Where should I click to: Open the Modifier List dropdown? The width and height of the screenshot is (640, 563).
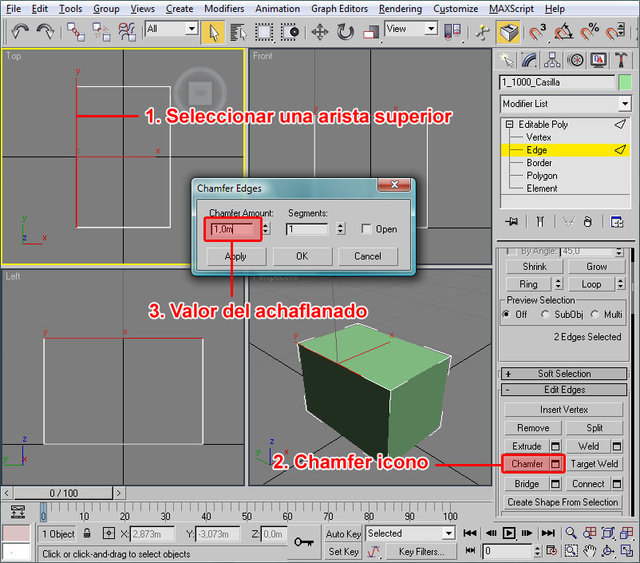625,104
